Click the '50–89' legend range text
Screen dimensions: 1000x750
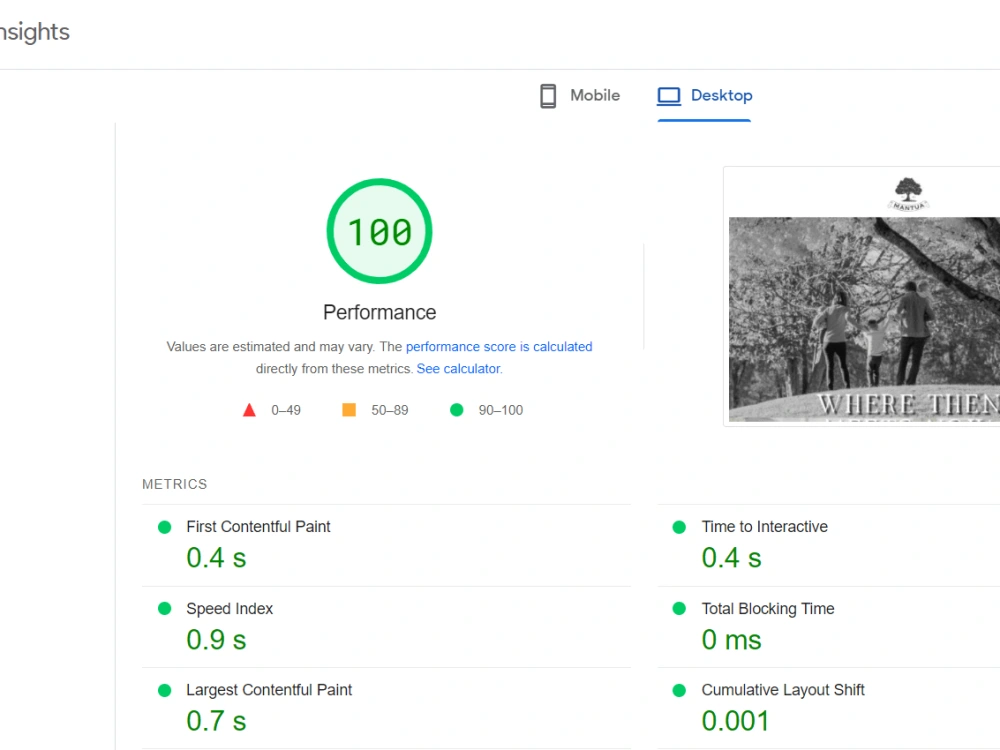390,410
